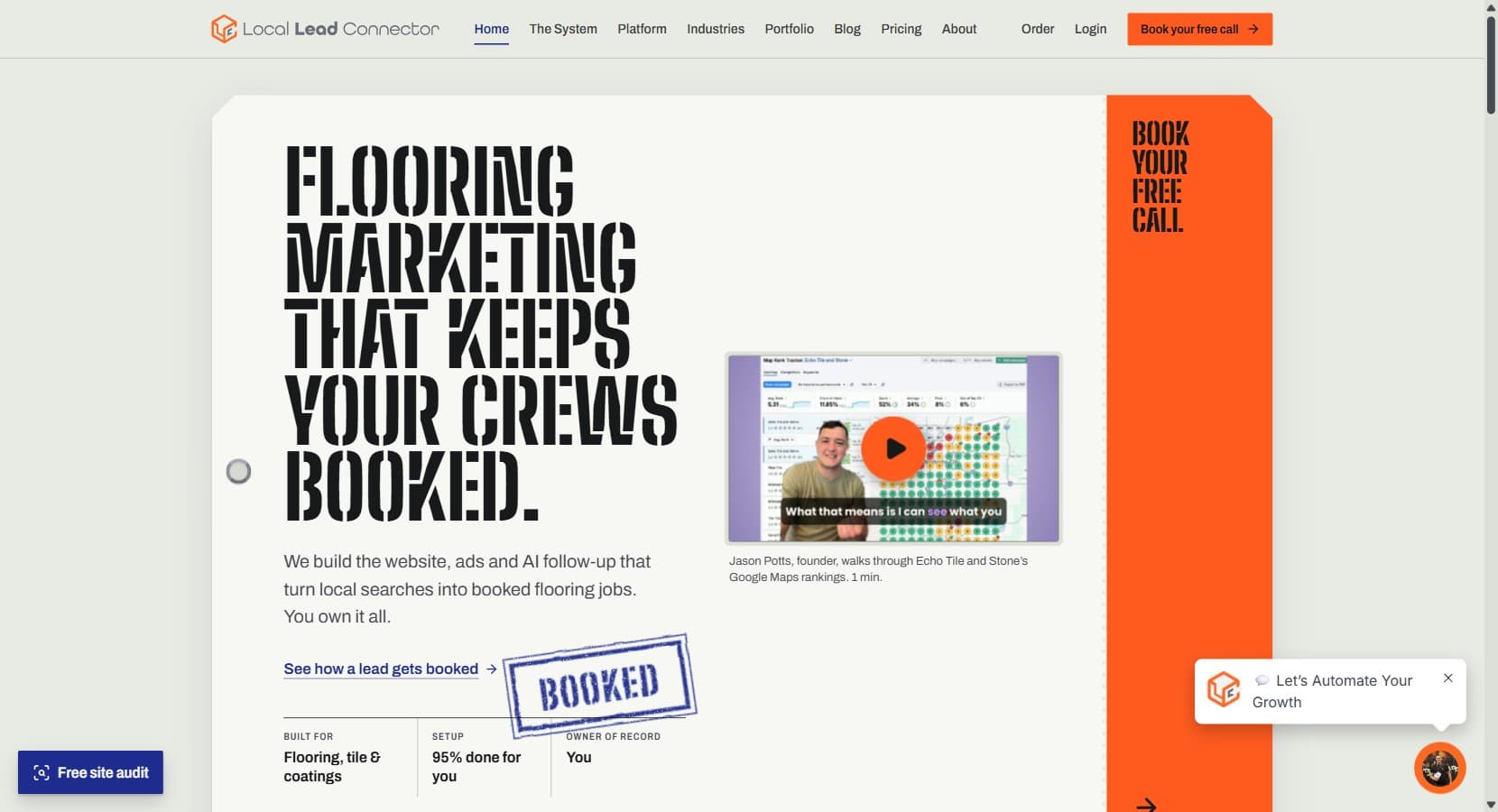Click the Let's Automate Your Growth message
Screen dimensions: 1498x812
[1332, 691]
